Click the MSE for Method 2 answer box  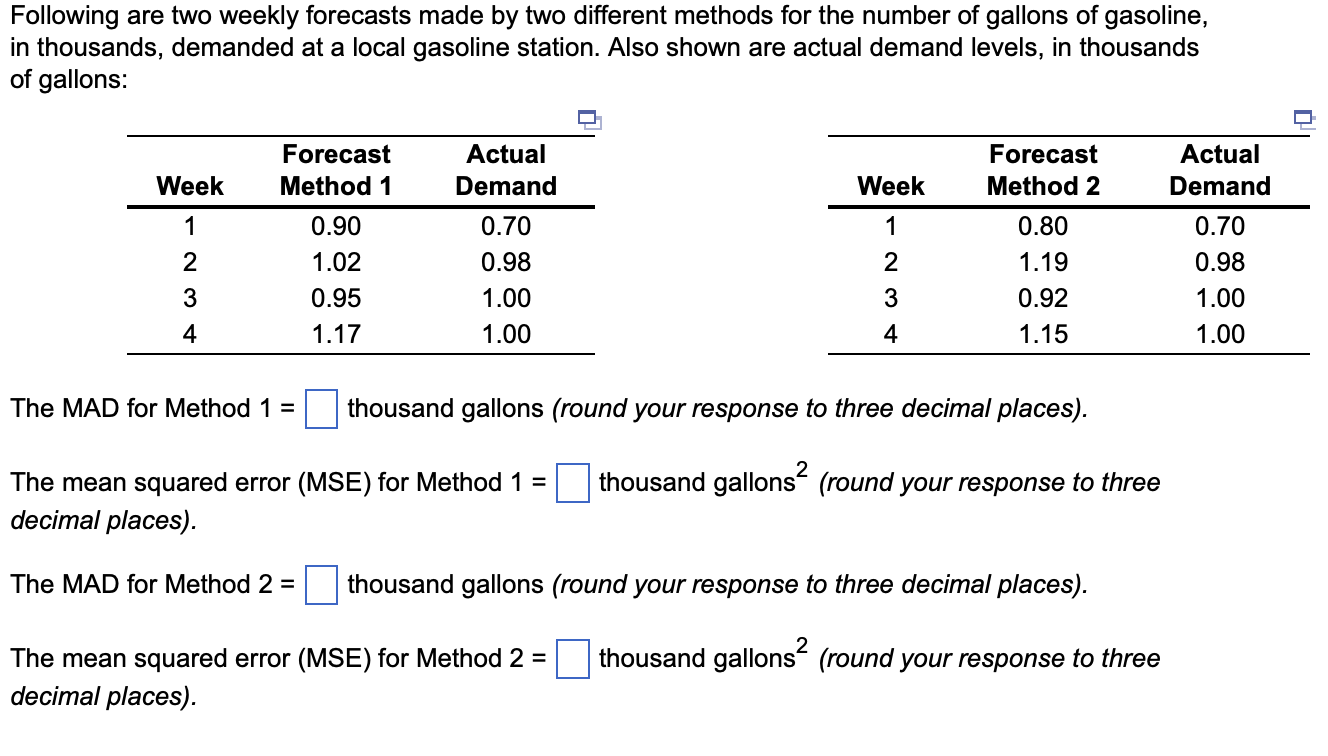571,660
